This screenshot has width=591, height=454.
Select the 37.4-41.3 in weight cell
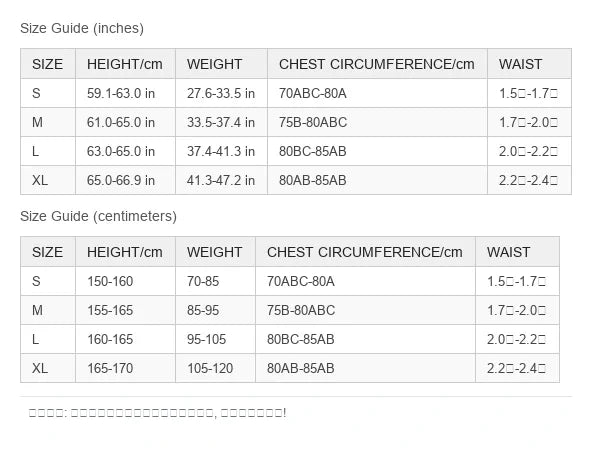(222, 151)
